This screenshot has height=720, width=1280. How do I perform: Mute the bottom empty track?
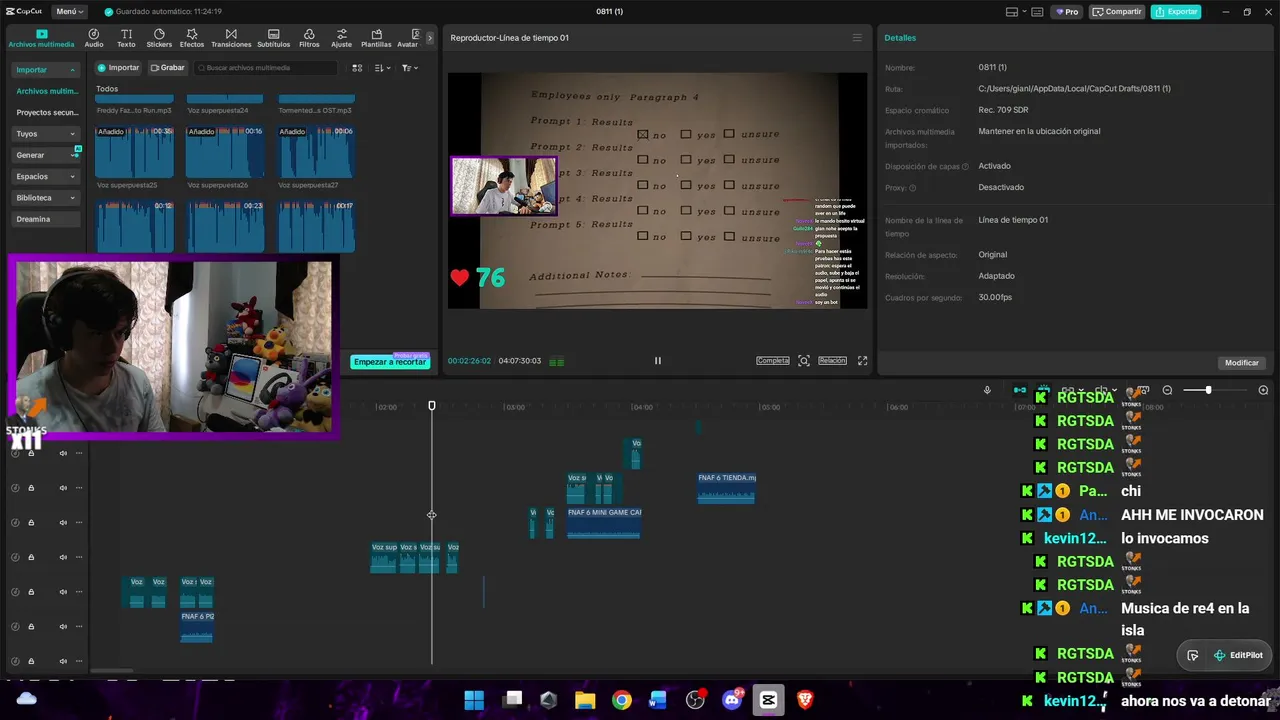coord(63,661)
